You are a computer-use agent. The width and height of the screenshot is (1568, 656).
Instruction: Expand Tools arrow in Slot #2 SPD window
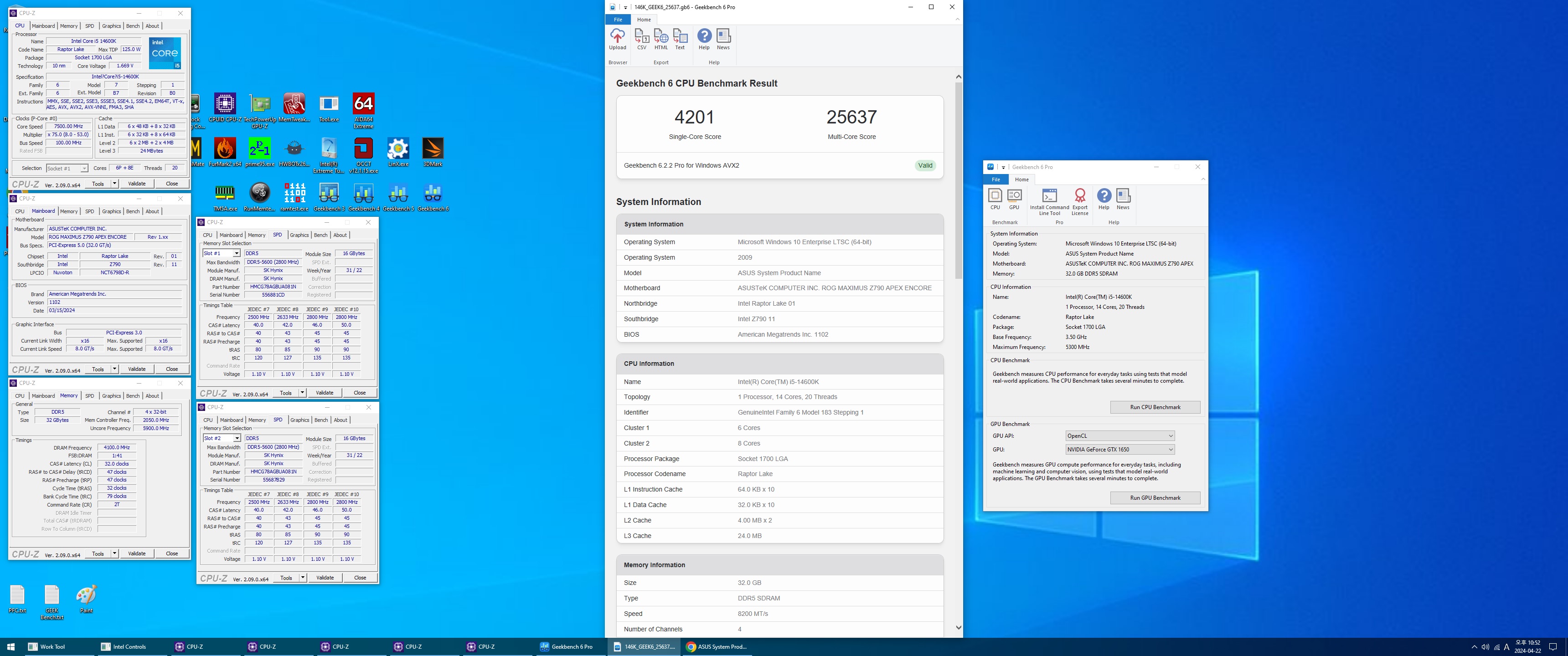pyautogui.click(x=303, y=578)
